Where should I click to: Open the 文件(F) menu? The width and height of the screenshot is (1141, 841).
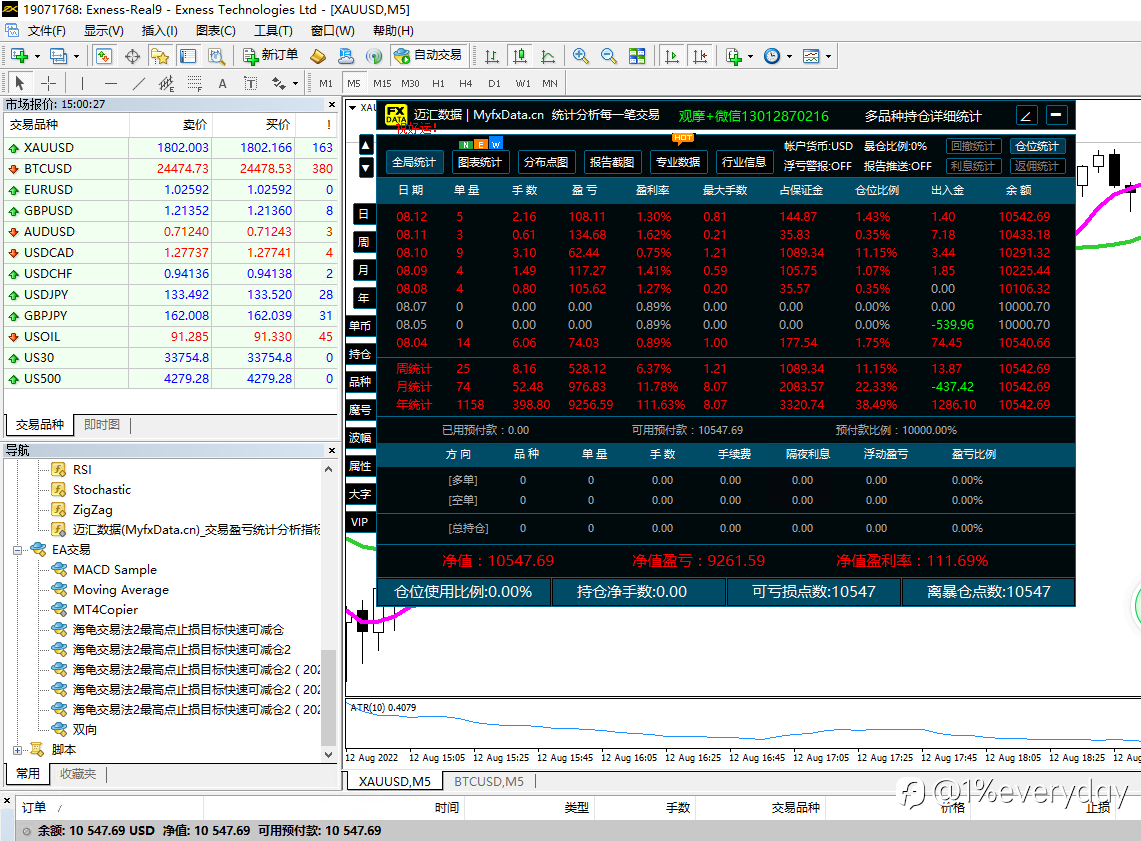point(47,31)
